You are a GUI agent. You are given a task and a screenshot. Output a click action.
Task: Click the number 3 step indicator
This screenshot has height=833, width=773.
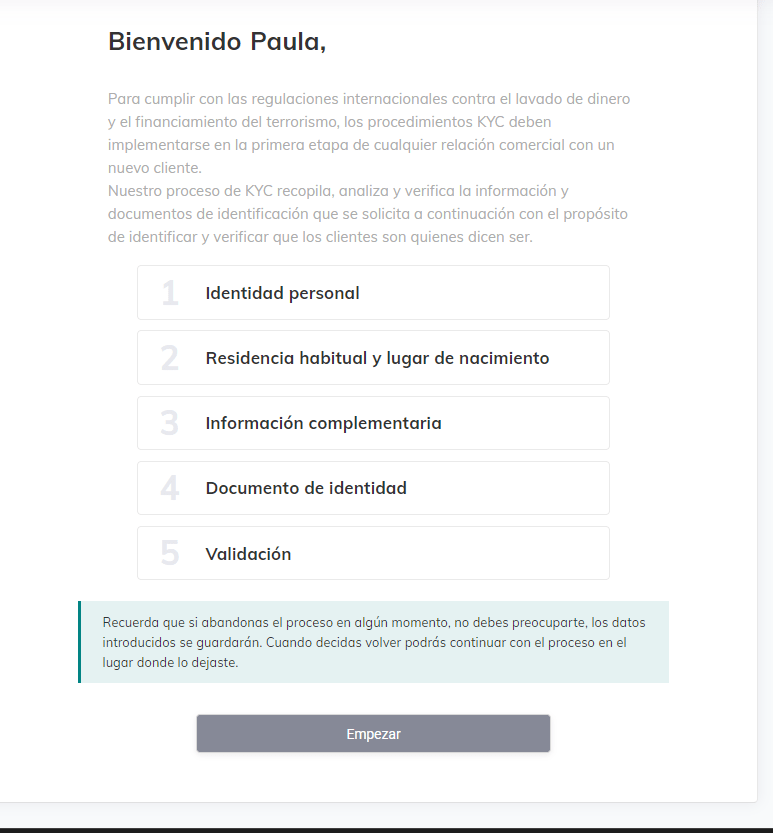click(169, 423)
